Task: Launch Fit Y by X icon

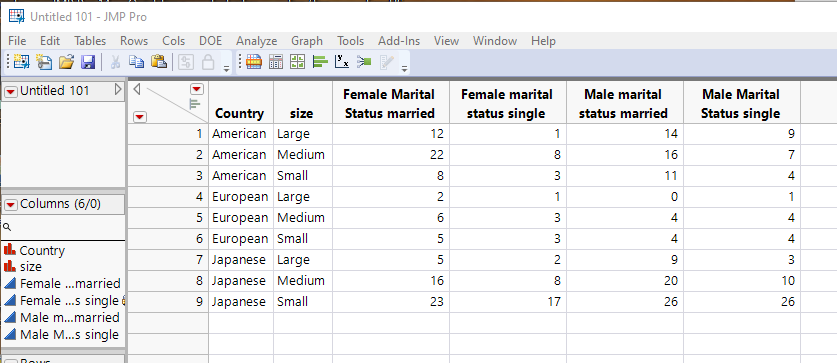Action: (x=342, y=62)
